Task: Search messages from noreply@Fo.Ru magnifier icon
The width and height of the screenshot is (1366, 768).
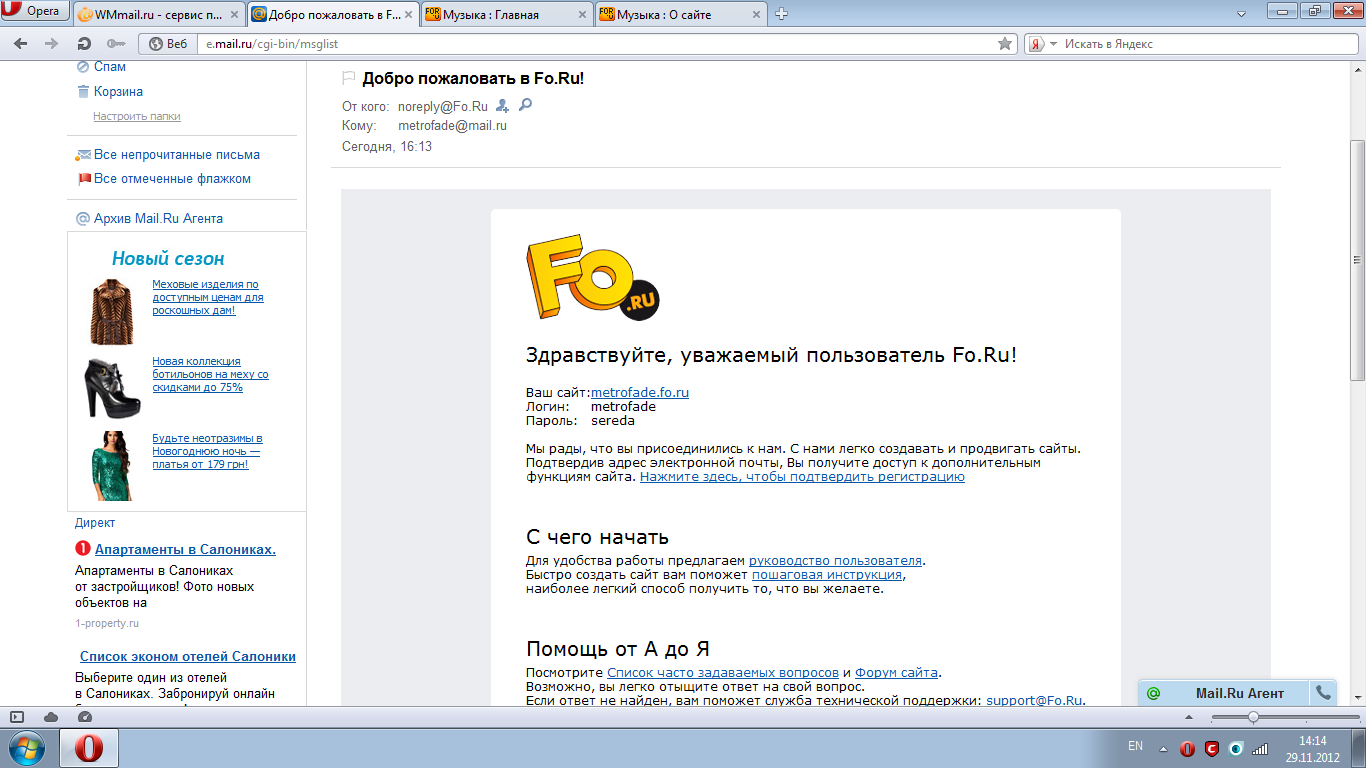Action: [525, 105]
